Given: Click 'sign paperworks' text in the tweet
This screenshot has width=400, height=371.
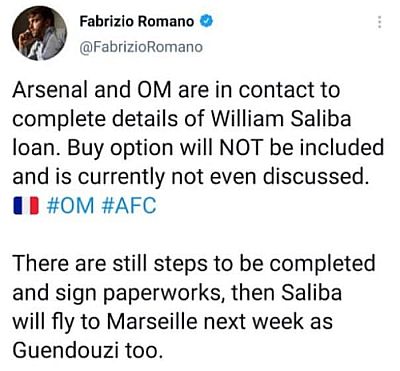Looking at the screenshot, I should tap(137, 293).
